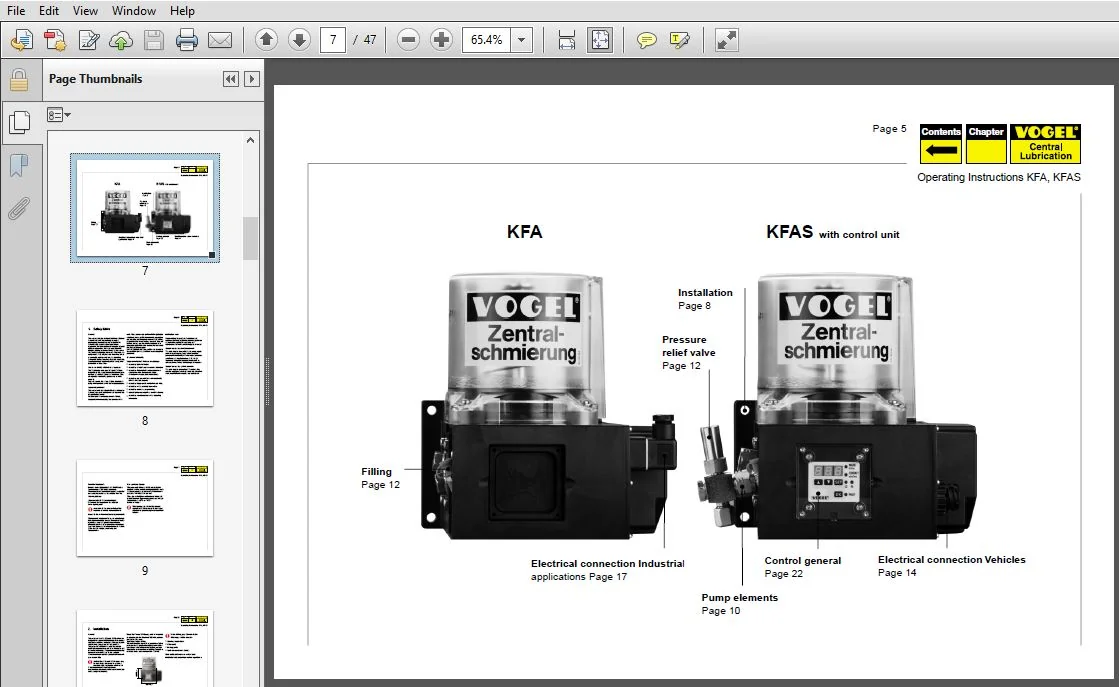Click the Save floppy disk icon
The image size is (1119, 687).
coord(153,40)
